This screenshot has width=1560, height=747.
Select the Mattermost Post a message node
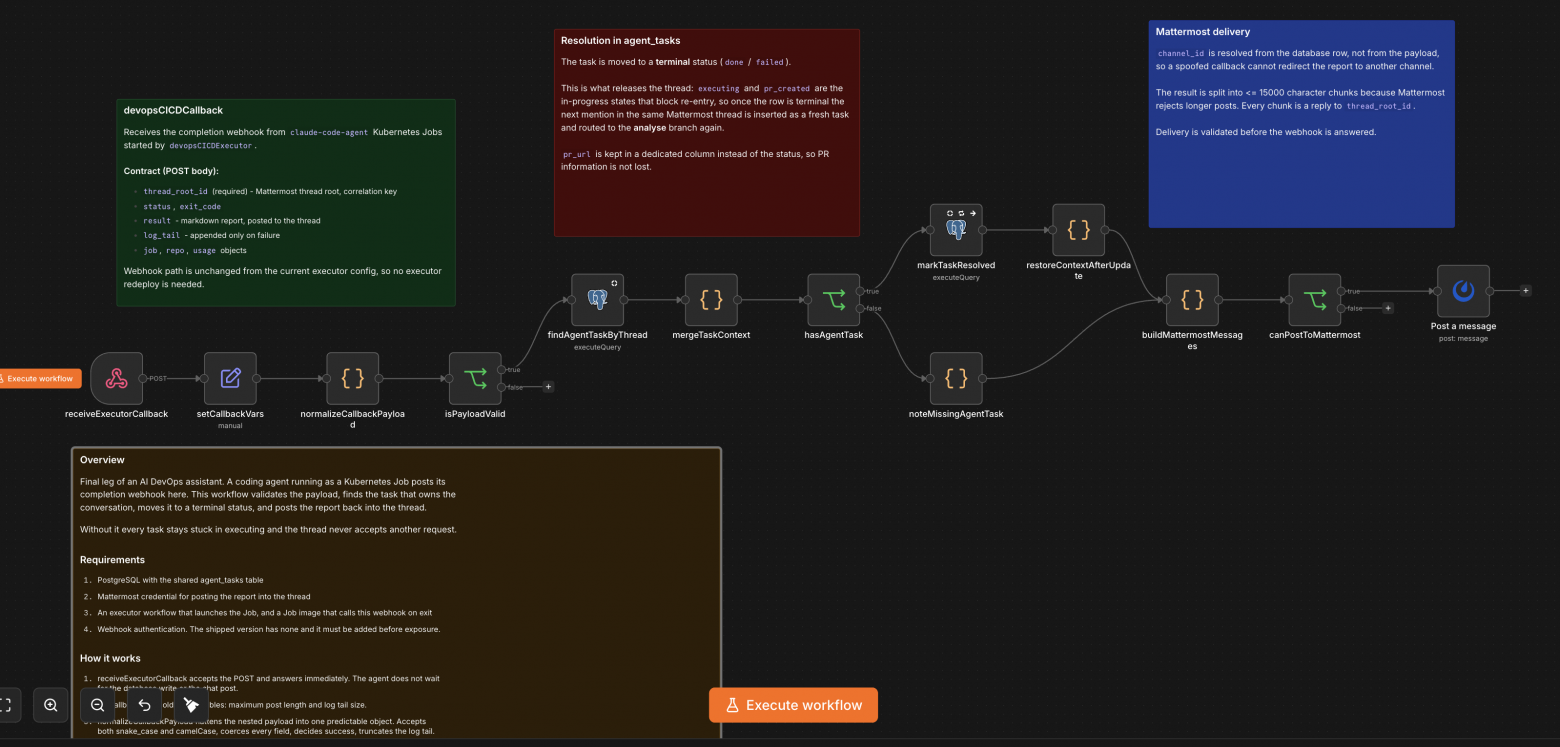coord(1463,291)
